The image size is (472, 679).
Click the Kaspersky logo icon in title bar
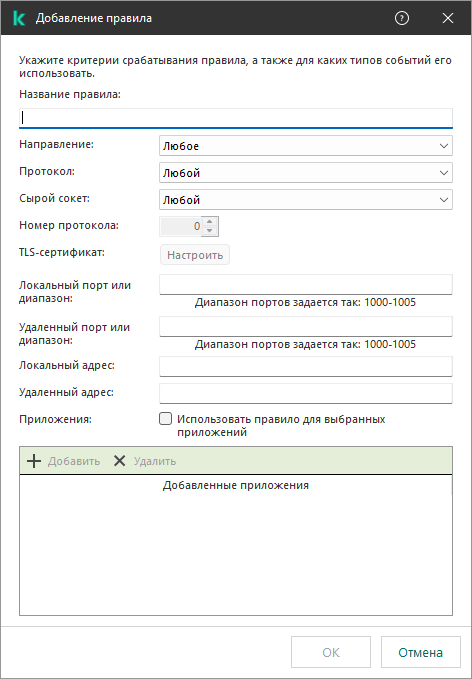tap(19, 18)
